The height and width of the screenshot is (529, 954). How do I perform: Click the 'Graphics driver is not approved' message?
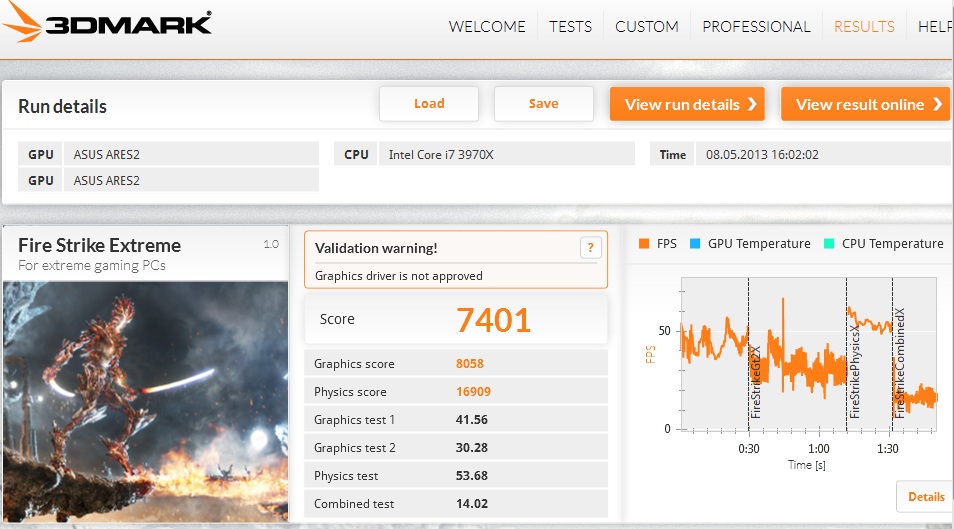pos(399,276)
